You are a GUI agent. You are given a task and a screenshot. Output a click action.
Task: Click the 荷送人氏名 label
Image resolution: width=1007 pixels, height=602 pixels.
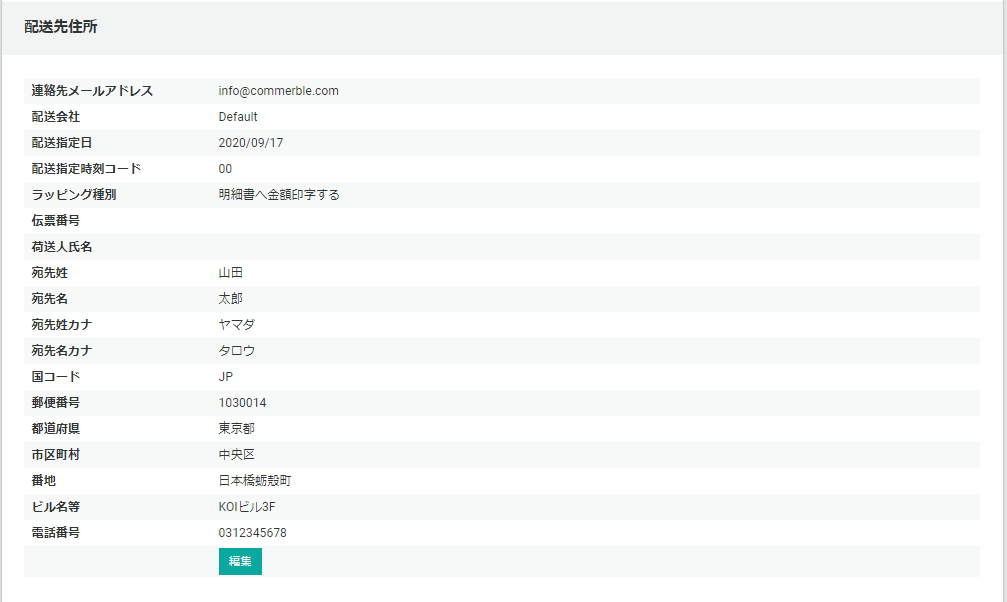coord(62,247)
